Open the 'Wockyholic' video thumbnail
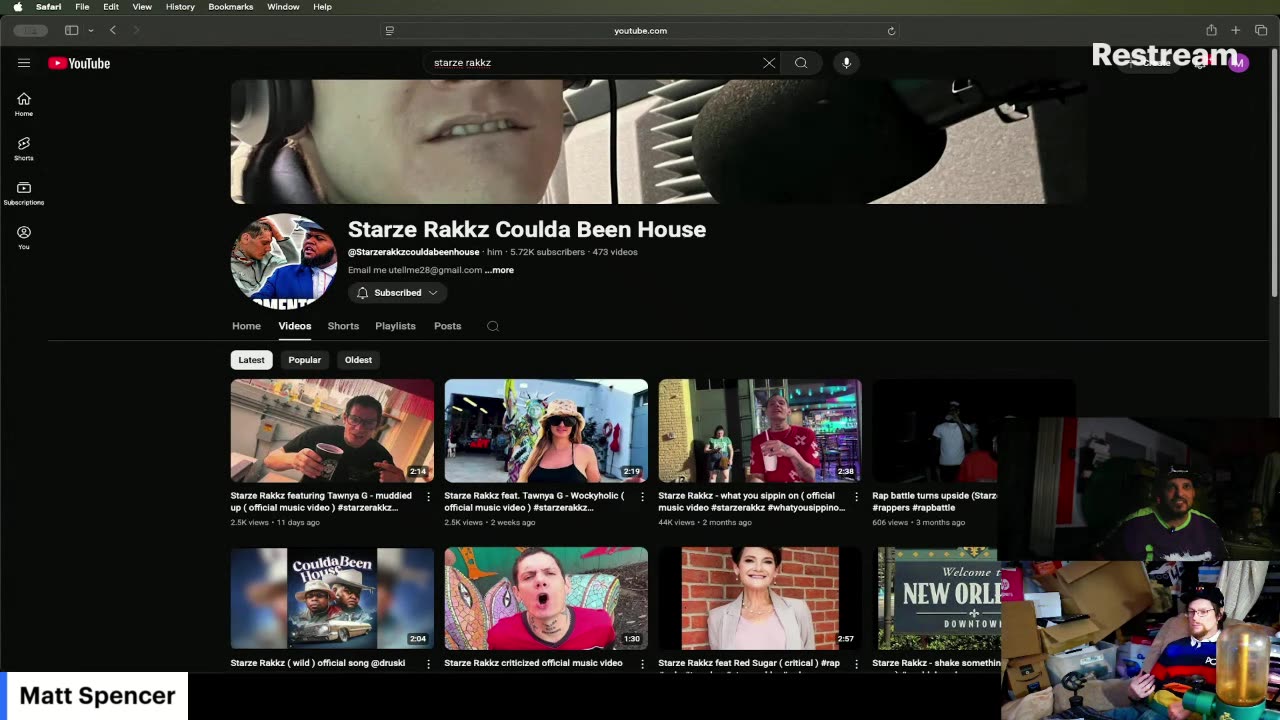Viewport: 1280px width, 720px height. (546, 431)
